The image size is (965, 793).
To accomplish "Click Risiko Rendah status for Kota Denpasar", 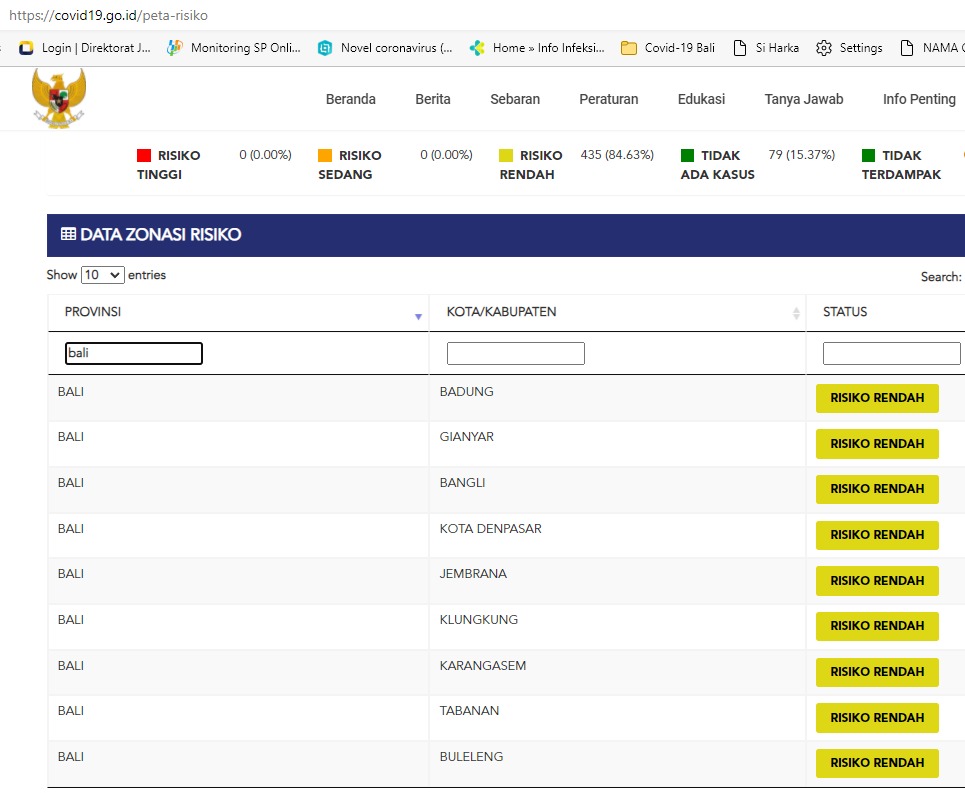I will coord(877,535).
